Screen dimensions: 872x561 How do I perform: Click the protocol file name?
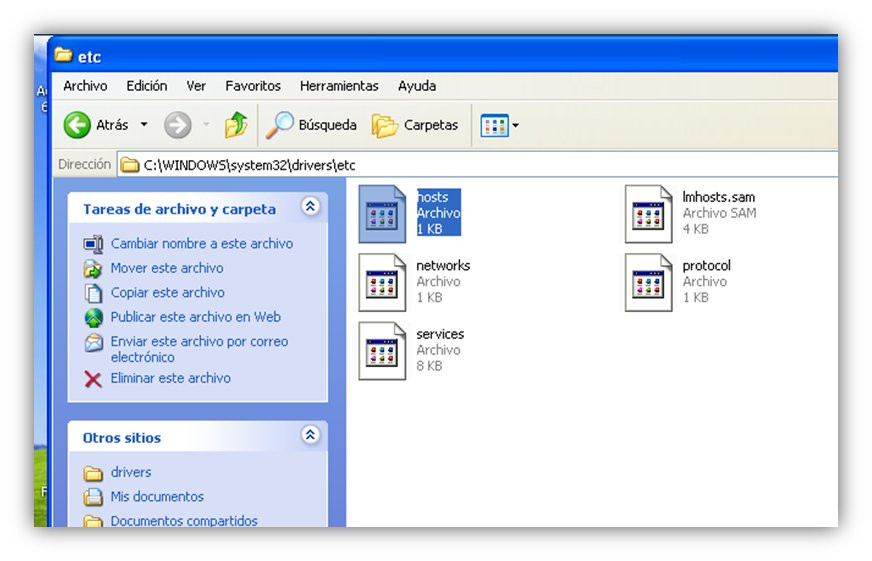pos(706,265)
